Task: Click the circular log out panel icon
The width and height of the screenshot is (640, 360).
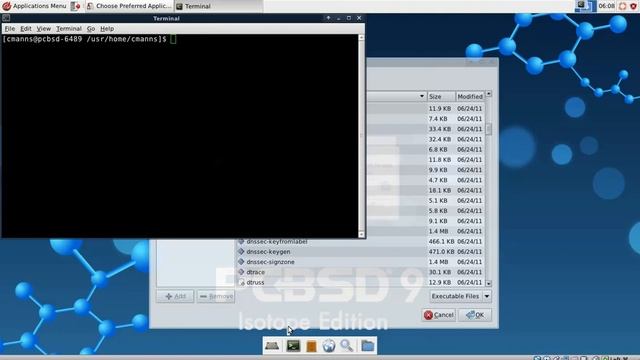Action: [622, 6]
